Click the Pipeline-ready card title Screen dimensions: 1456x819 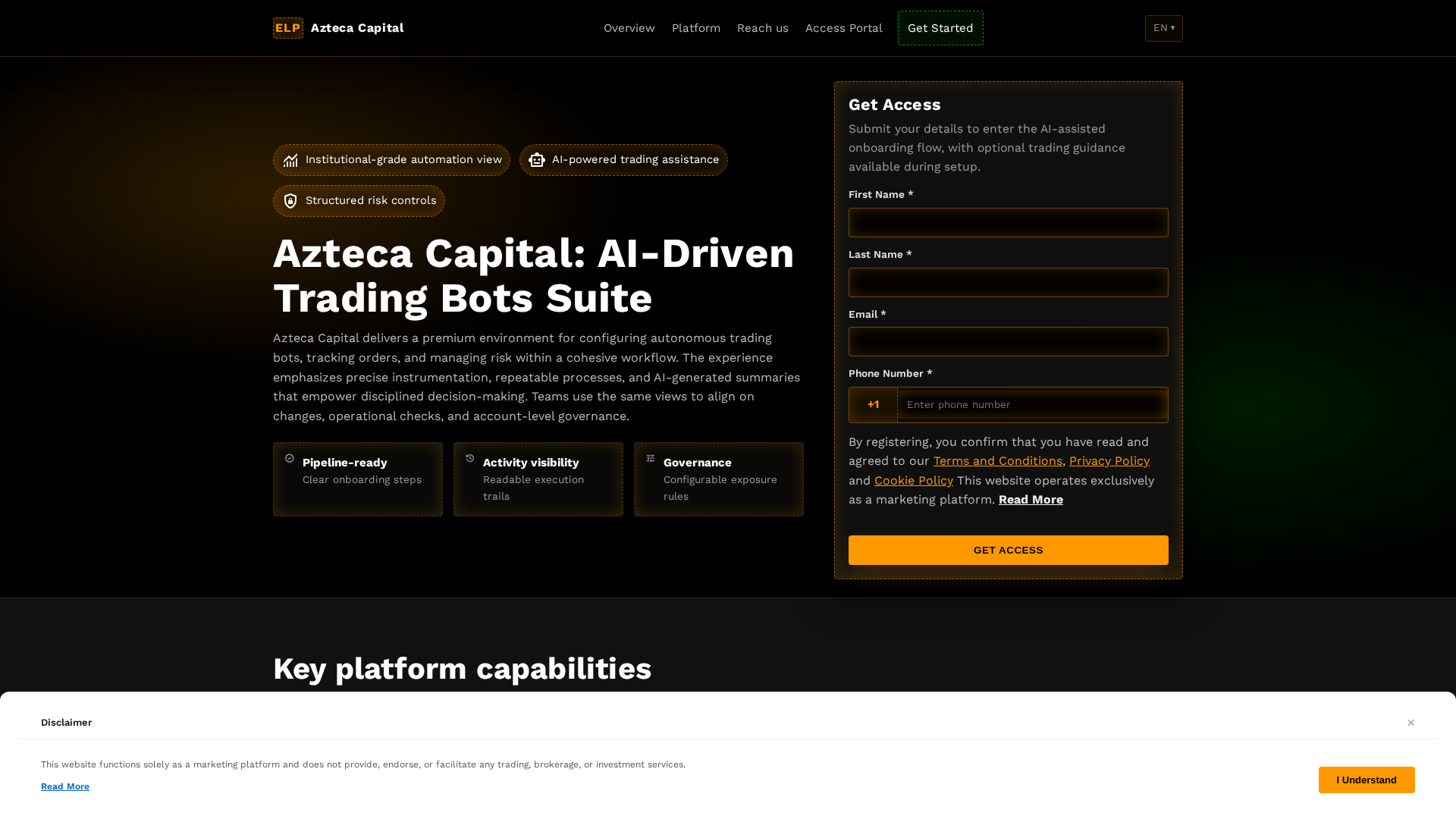pyautogui.click(x=345, y=463)
